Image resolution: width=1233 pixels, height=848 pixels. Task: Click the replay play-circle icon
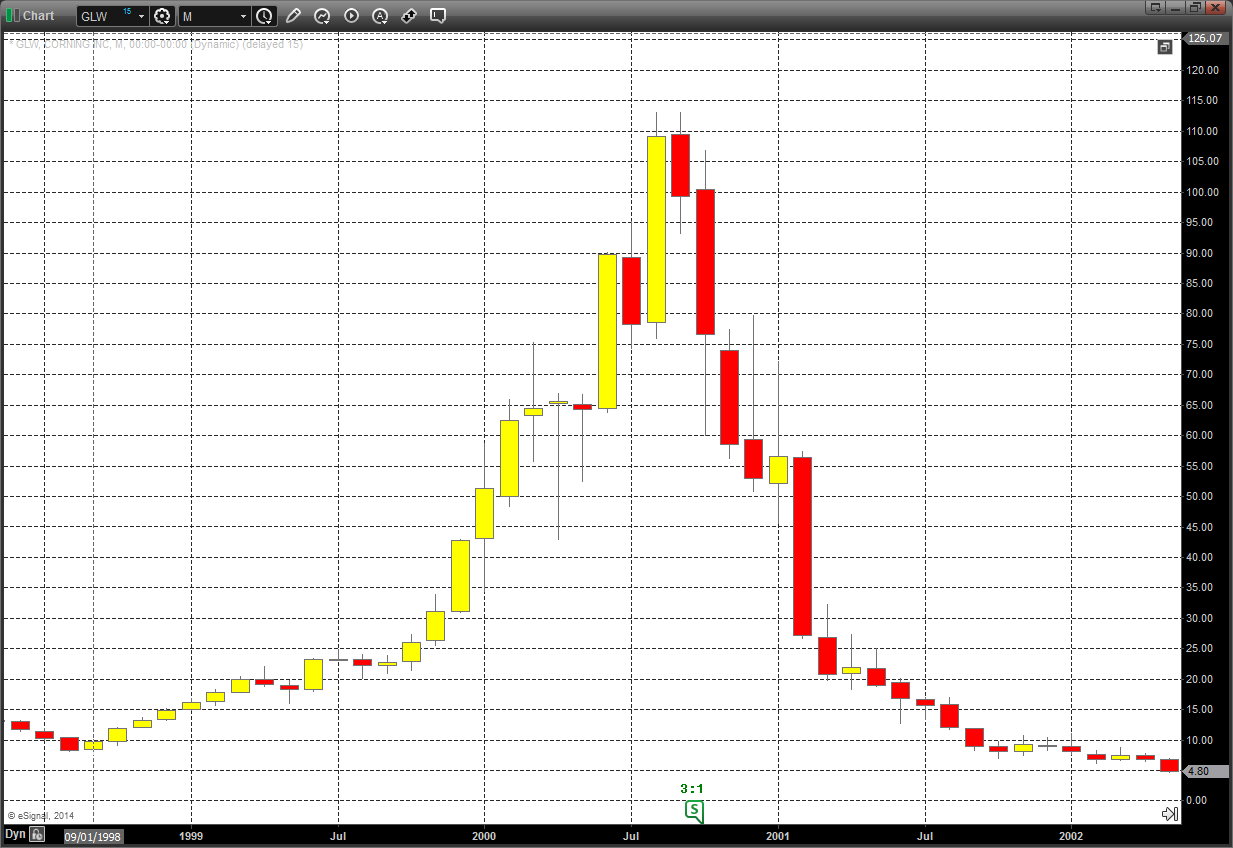351,16
